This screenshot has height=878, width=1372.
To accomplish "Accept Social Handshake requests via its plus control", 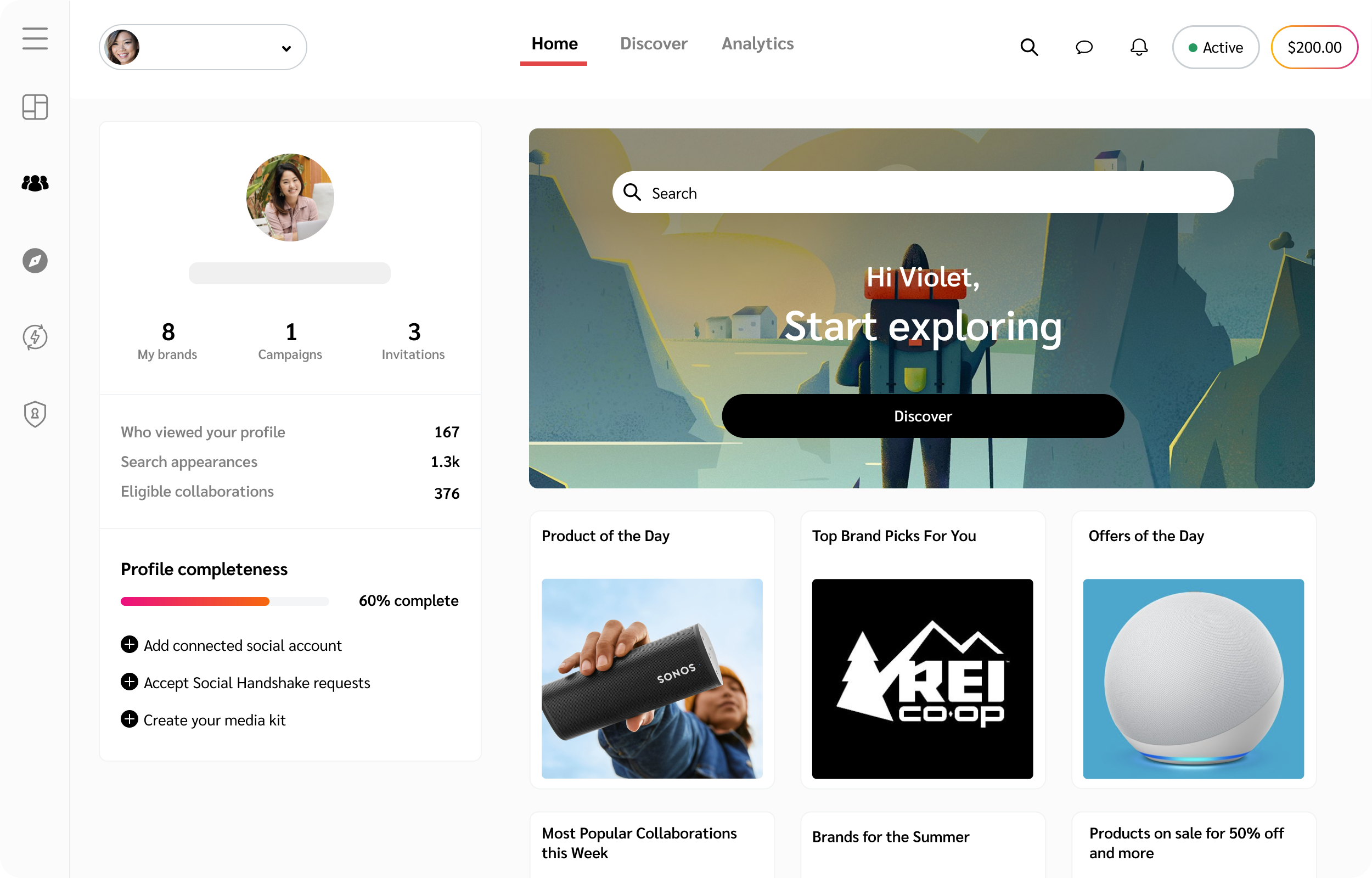I will [x=130, y=683].
